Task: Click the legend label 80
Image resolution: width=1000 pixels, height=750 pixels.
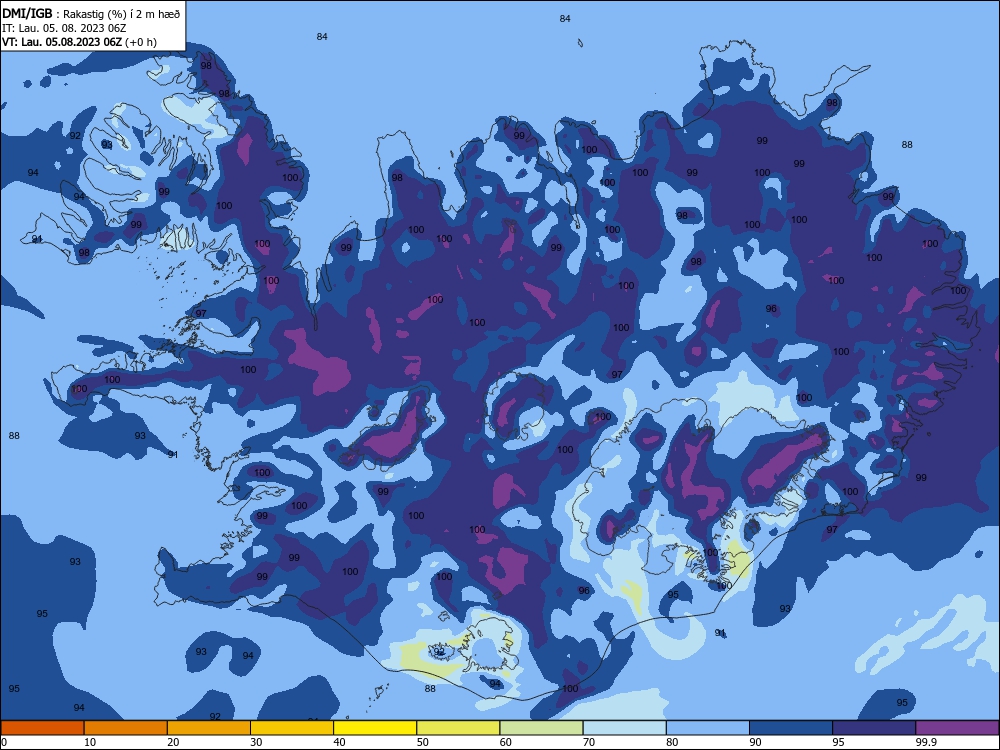Action: click(672, 742)
